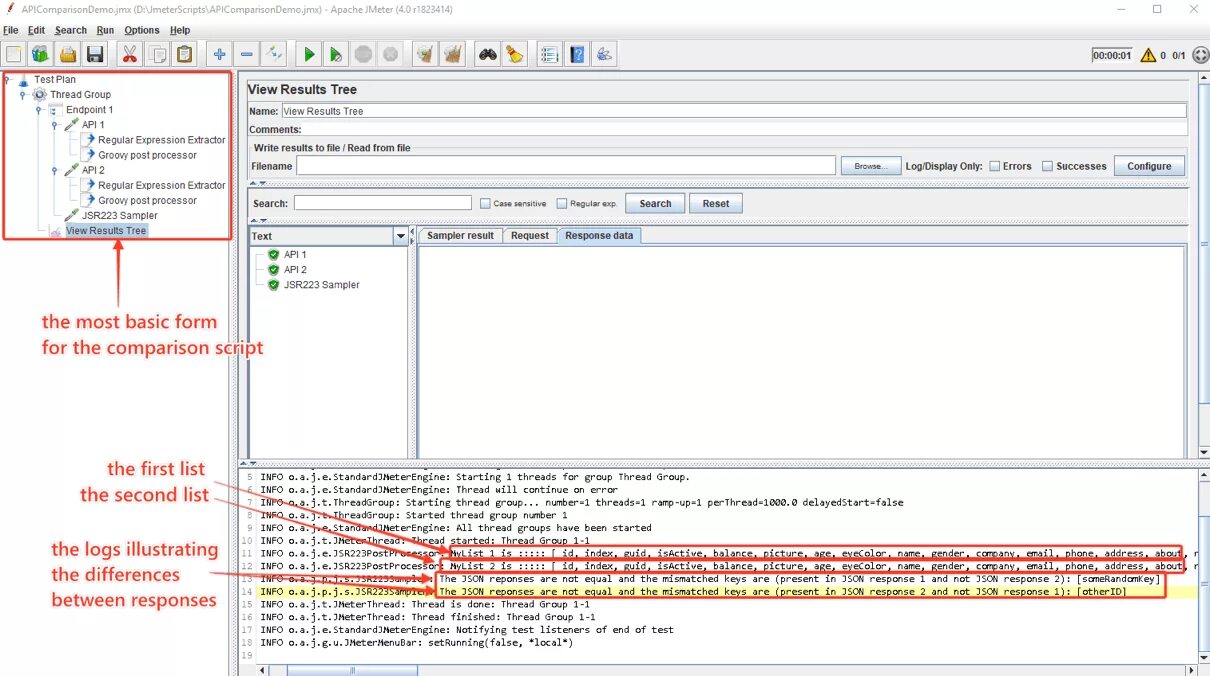This screenshot has height=676, width=1210.
Task: Select Groovy post processor under API 2
Action: point(147,200)
